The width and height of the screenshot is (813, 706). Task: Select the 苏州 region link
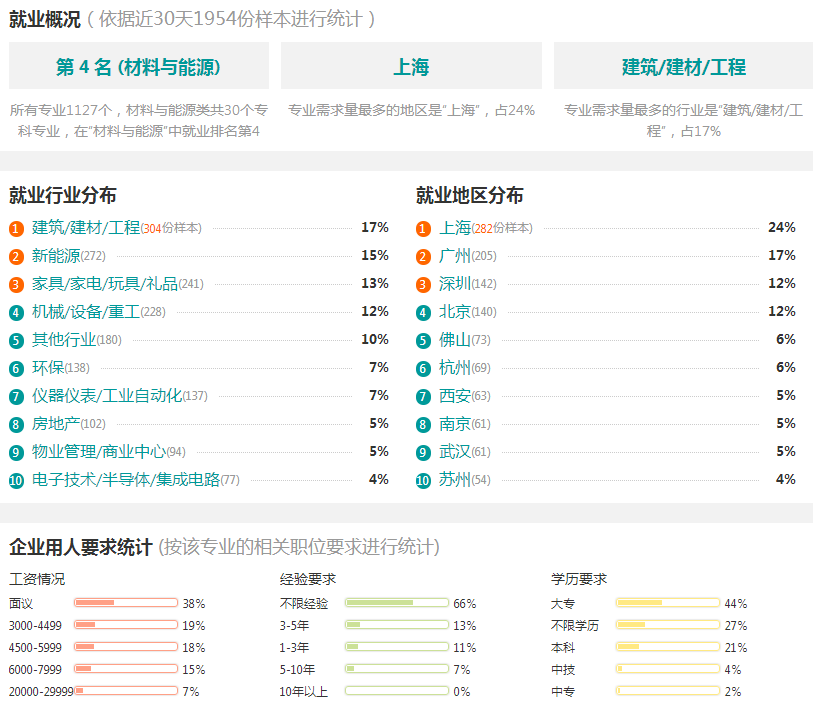[455, 479]
